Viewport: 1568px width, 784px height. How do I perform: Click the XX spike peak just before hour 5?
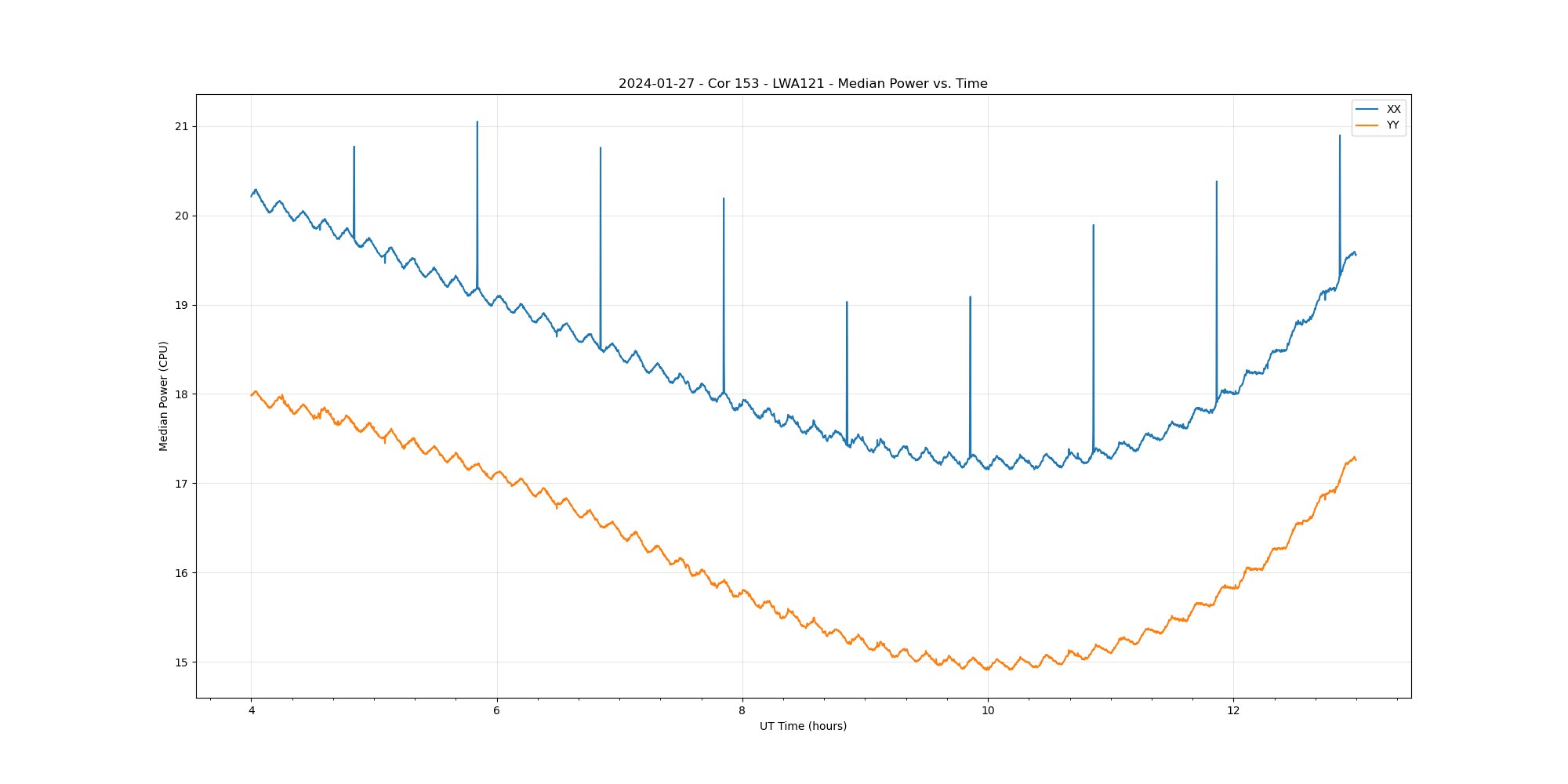(x=354, y=147)
